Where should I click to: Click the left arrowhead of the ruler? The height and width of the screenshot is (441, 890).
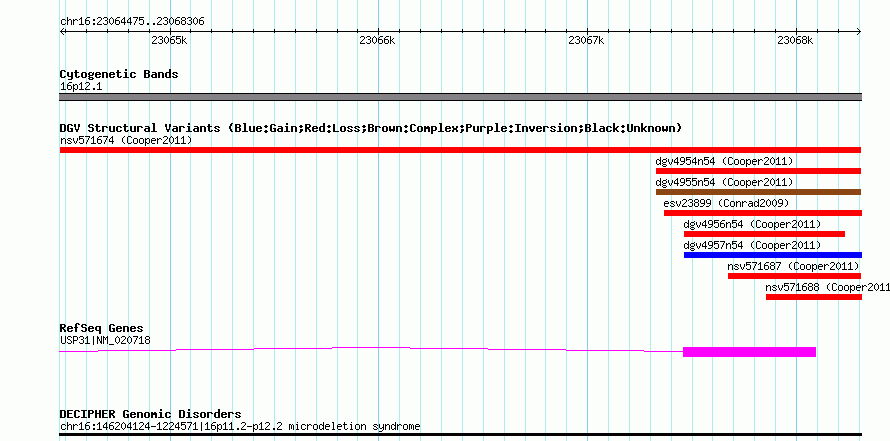(62, 32)
